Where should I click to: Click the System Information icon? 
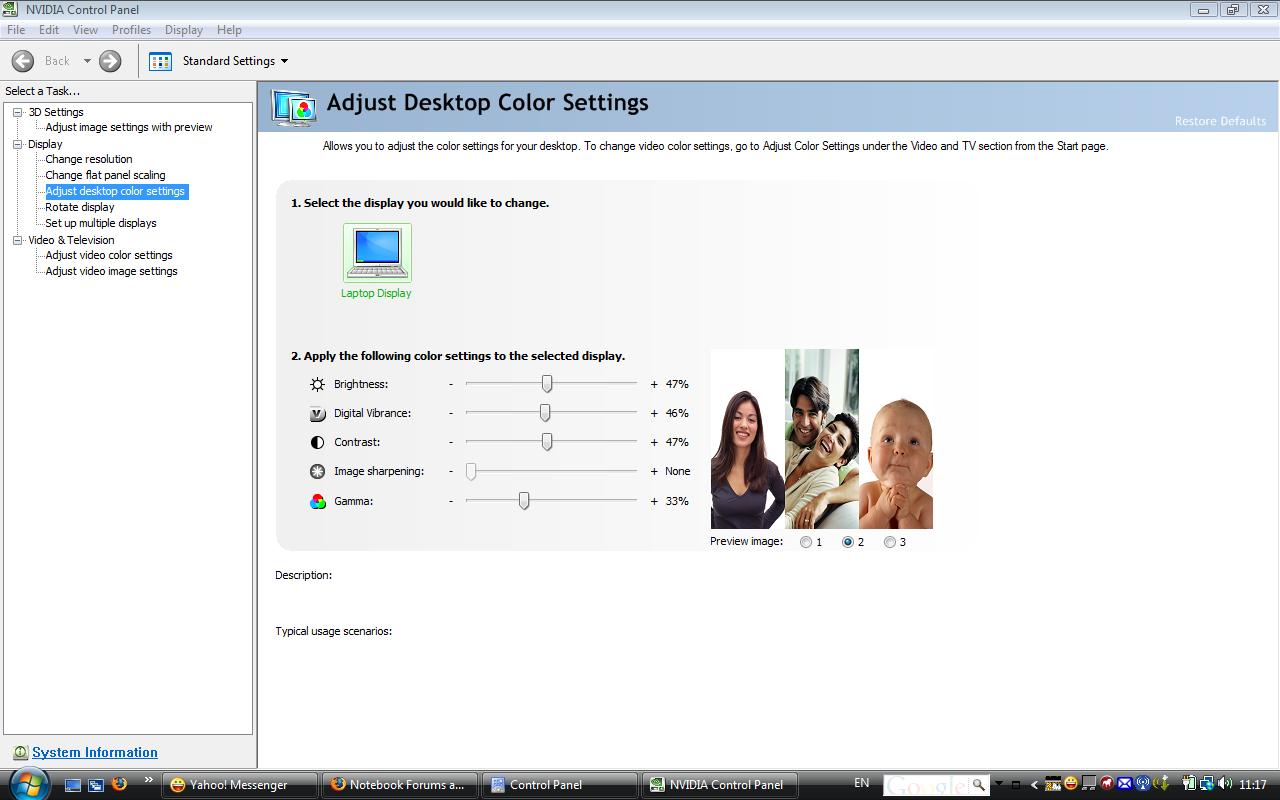20,752
